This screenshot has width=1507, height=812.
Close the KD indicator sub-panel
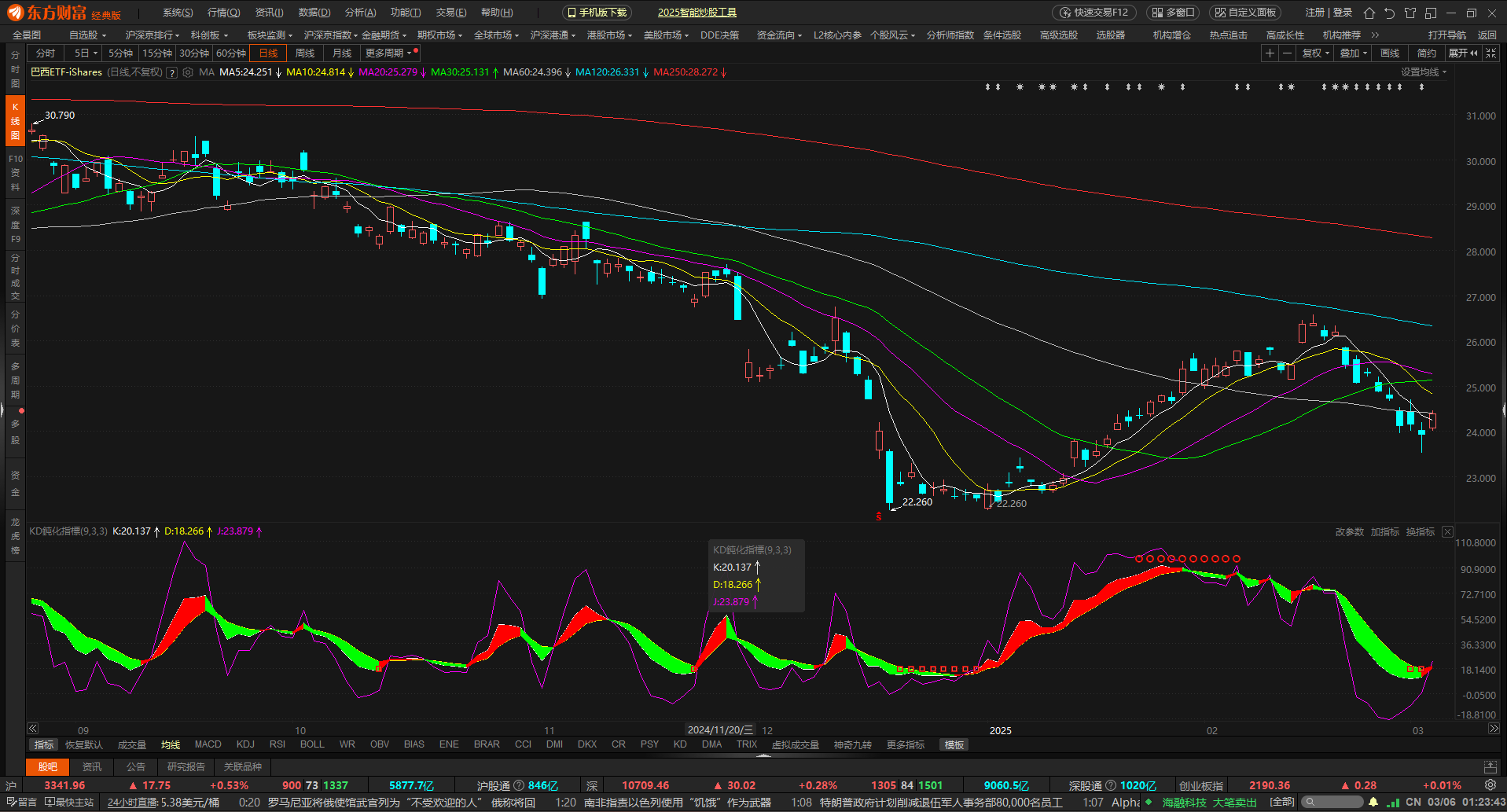click(x=1447, y=532)
